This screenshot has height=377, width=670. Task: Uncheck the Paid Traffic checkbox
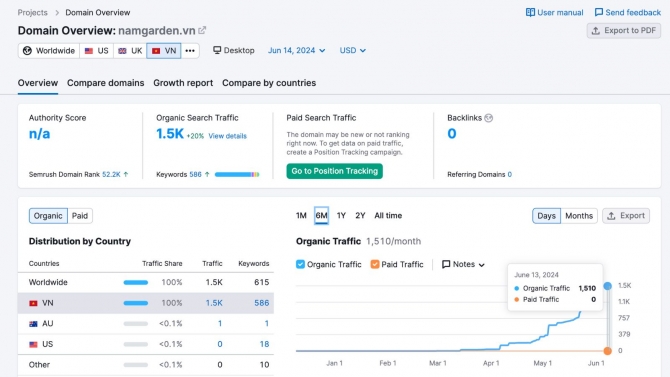pyautogui.click(x=375, y=264)
